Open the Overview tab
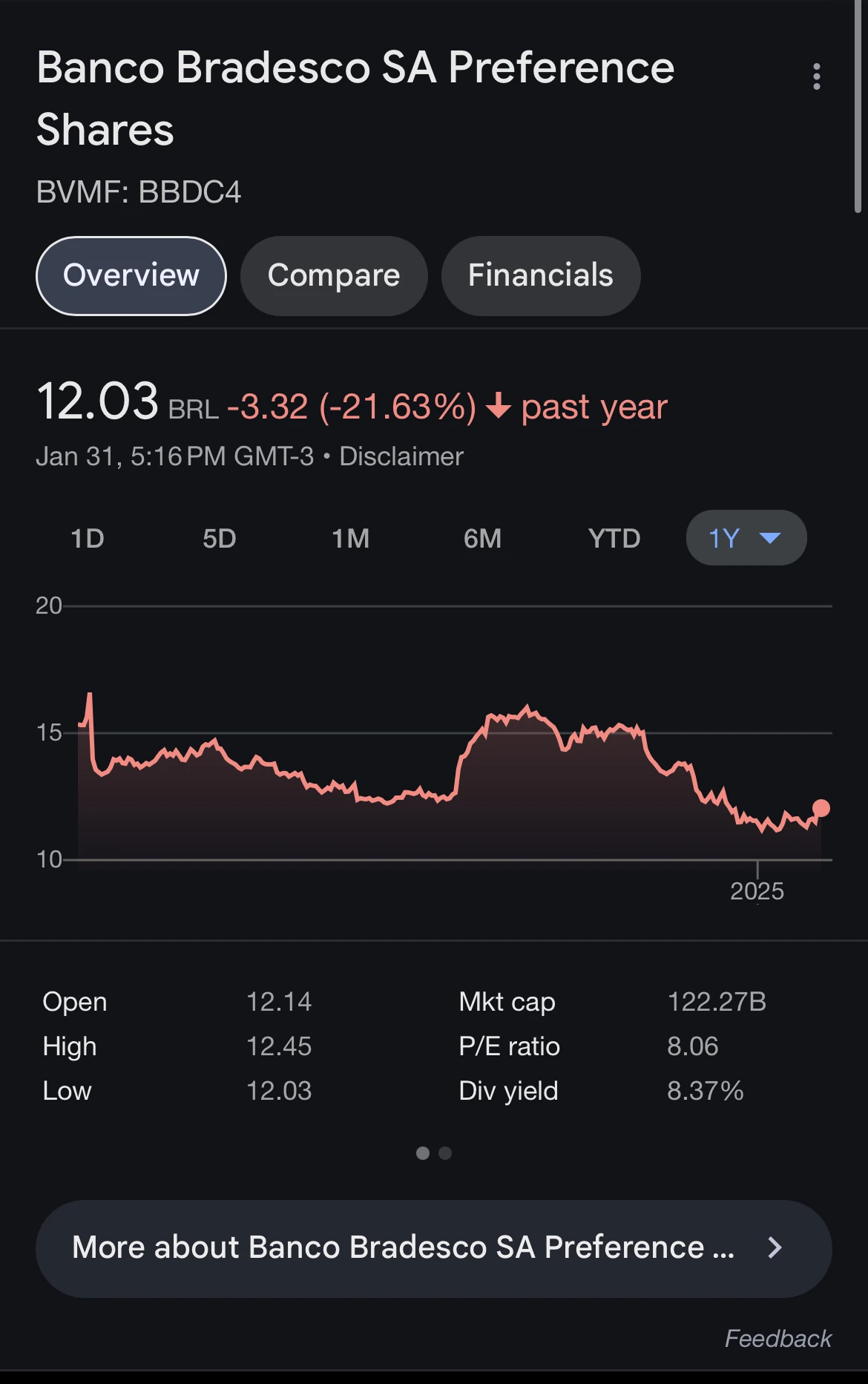Viewport: 868px width, 1384px height. (131, 275)
